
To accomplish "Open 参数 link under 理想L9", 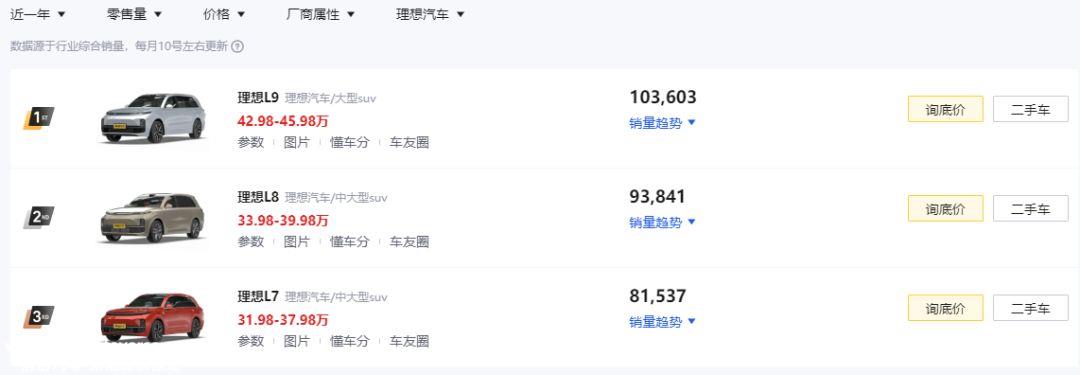I will coord(251,142).
